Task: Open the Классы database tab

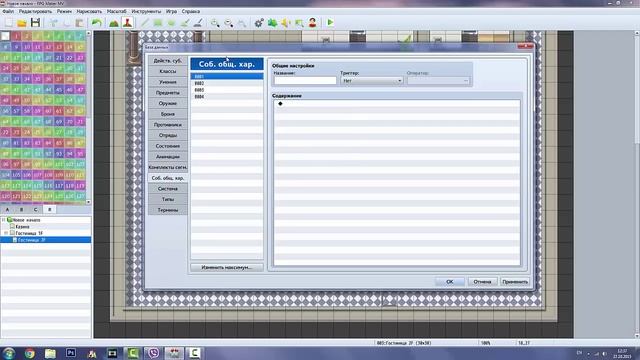Action: [168, 71]
